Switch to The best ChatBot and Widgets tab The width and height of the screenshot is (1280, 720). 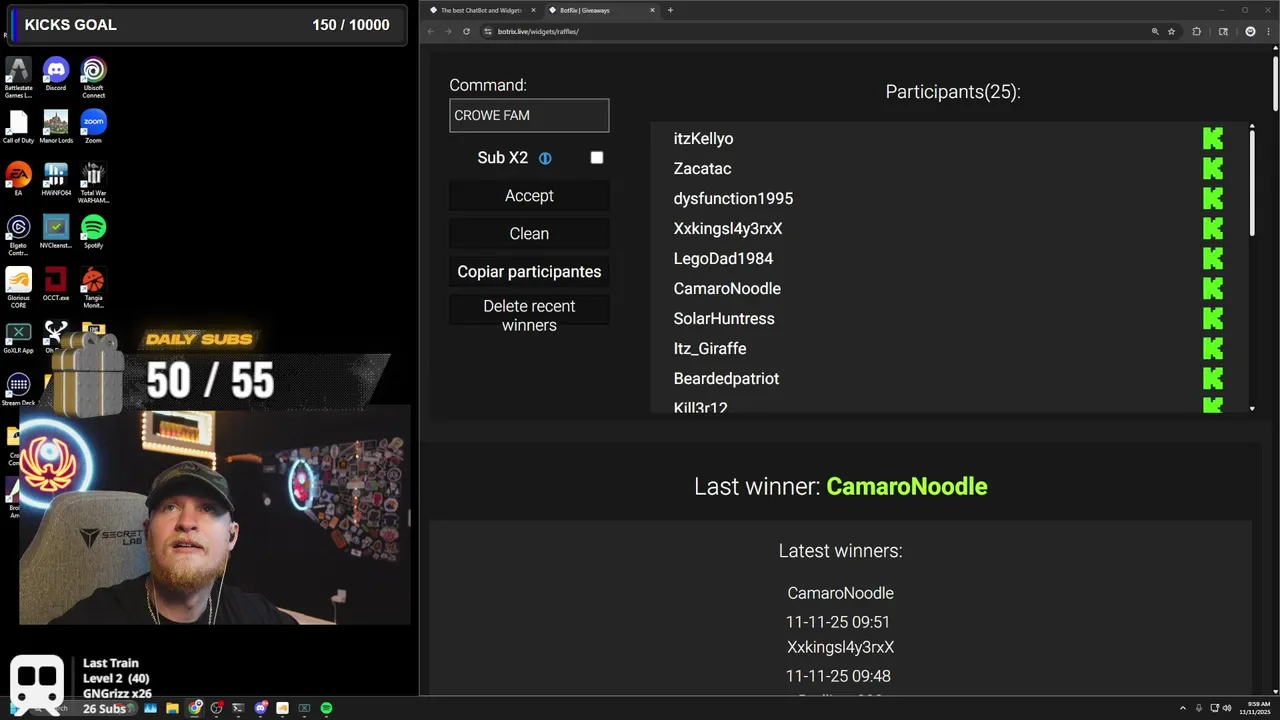(x=481, y=10)
